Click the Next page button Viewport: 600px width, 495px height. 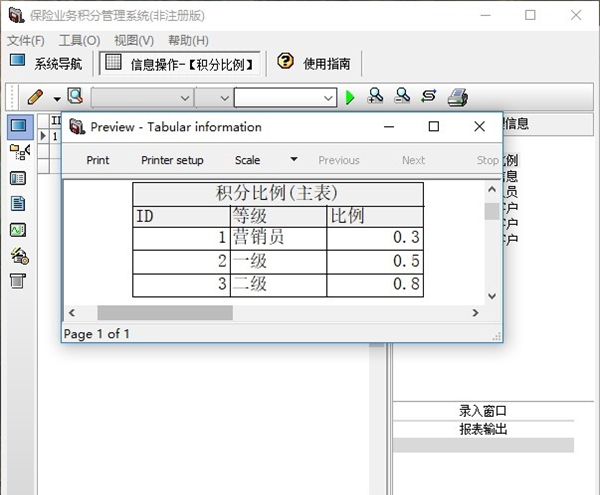click(x=413, y=160)
